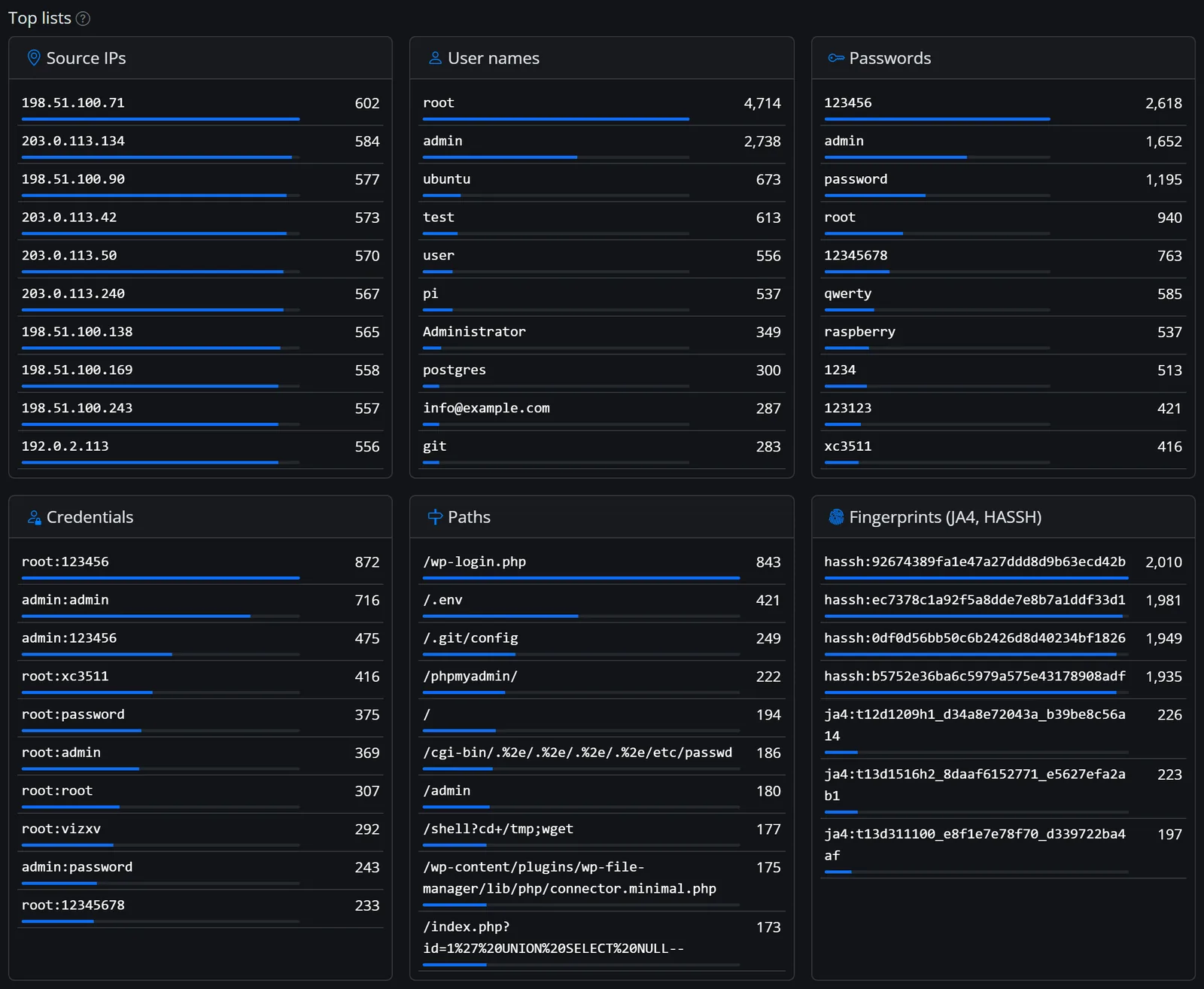Image resolution: width=1204 pixels, height=989 pixels.
Task: Select the admin:password credential
Action: (200, 871)
